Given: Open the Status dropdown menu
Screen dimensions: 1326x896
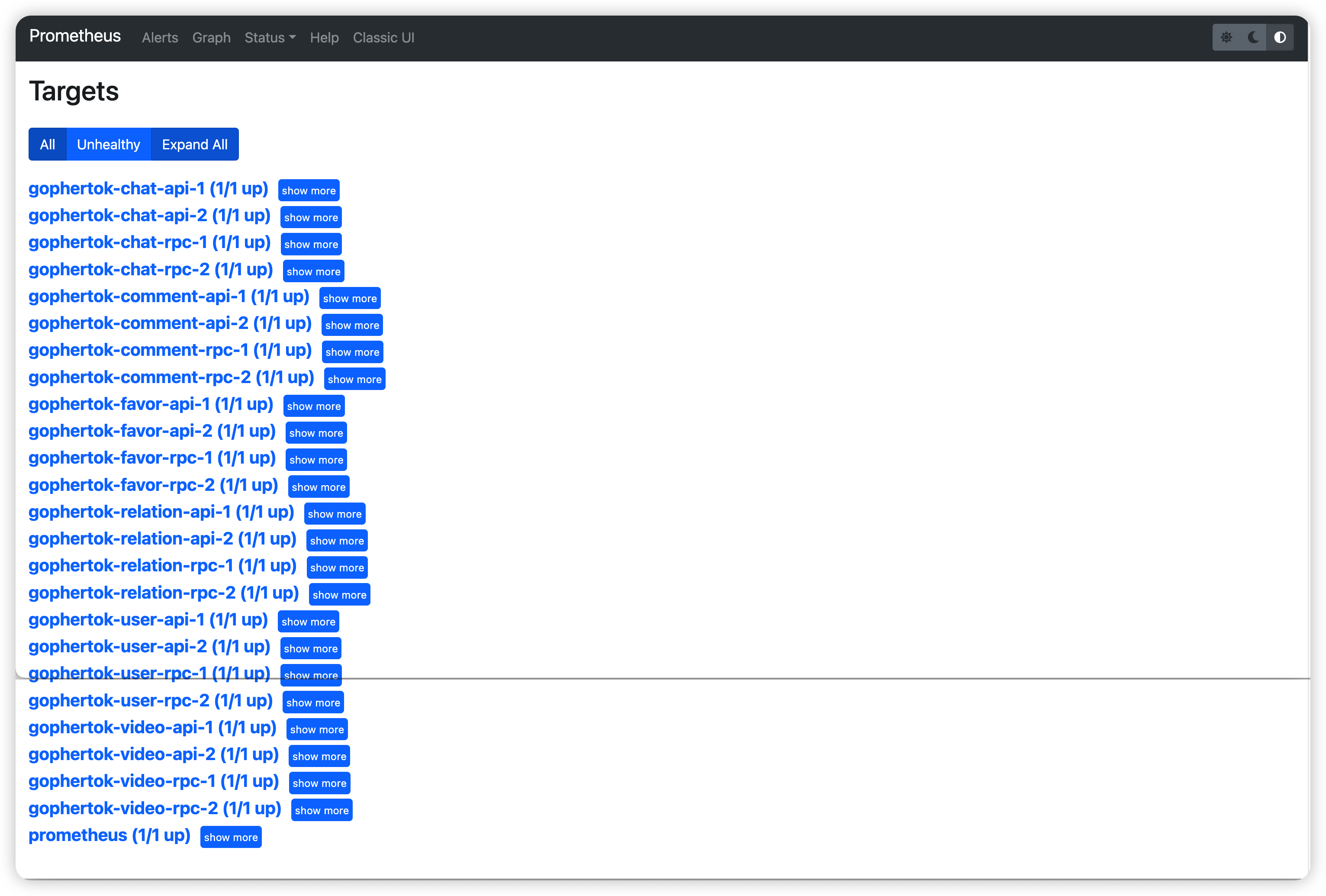Looking at the screenshot, I should coord(270,38).
